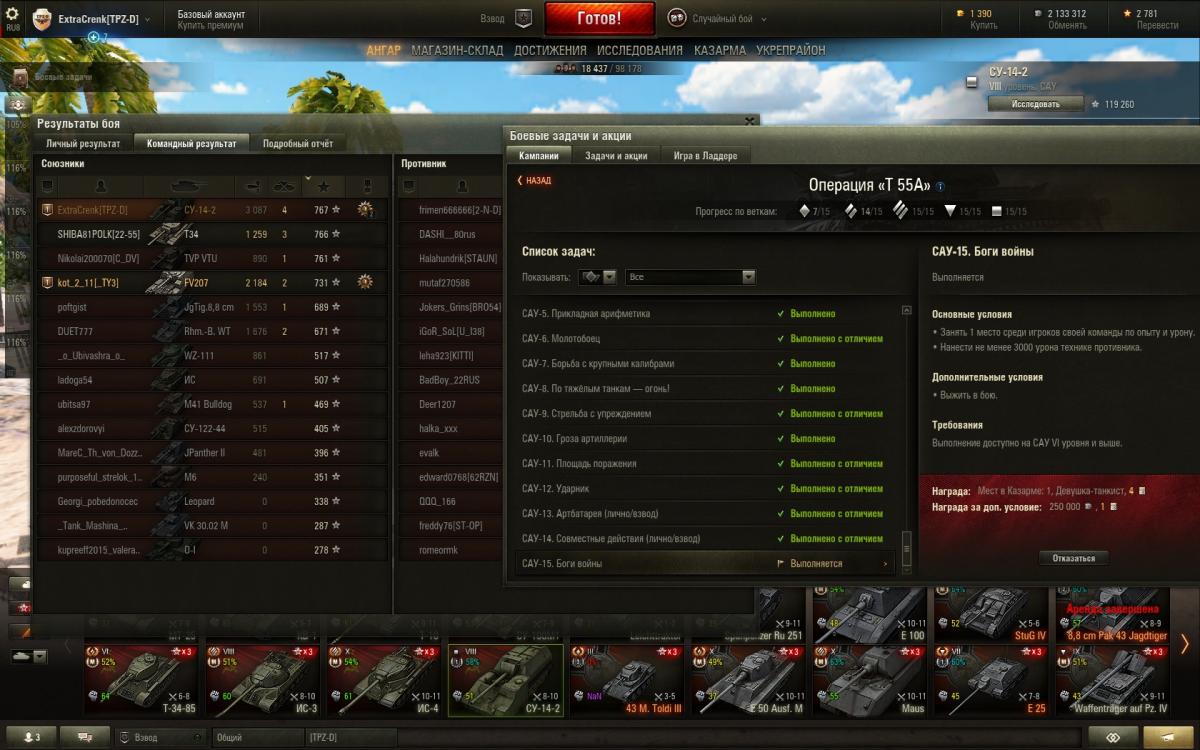Open Все task status filter dropdown
1200x750 pixels.
pos(690,277)
